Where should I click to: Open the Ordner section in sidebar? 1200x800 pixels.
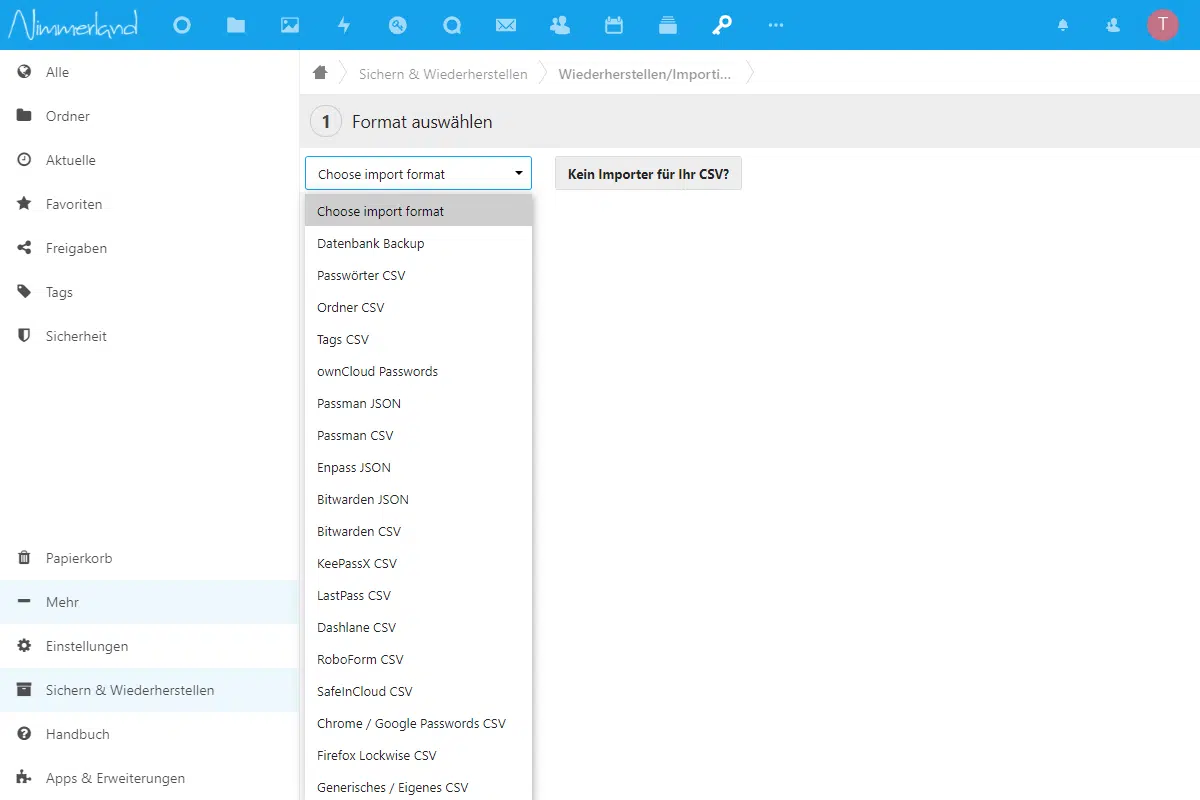(x=150, y=116)
